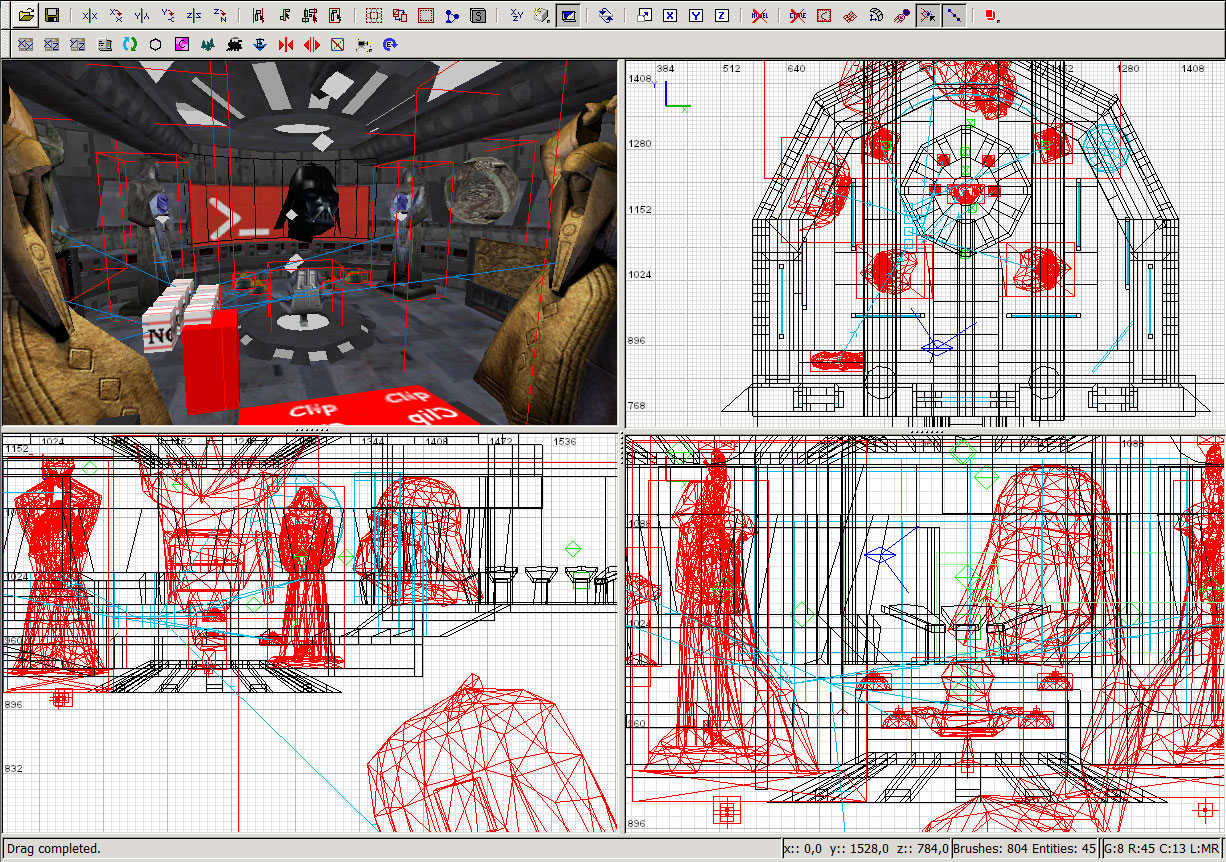Click red outward arrows split icon
The width and height of the screenshot is (1226, 862).
[312, 44]
